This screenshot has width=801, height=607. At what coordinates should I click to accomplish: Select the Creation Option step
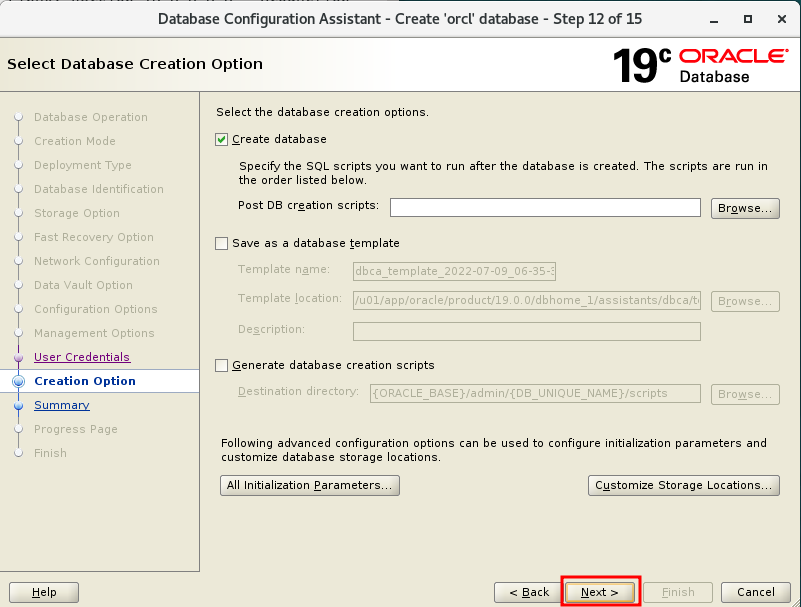(85, 381)
